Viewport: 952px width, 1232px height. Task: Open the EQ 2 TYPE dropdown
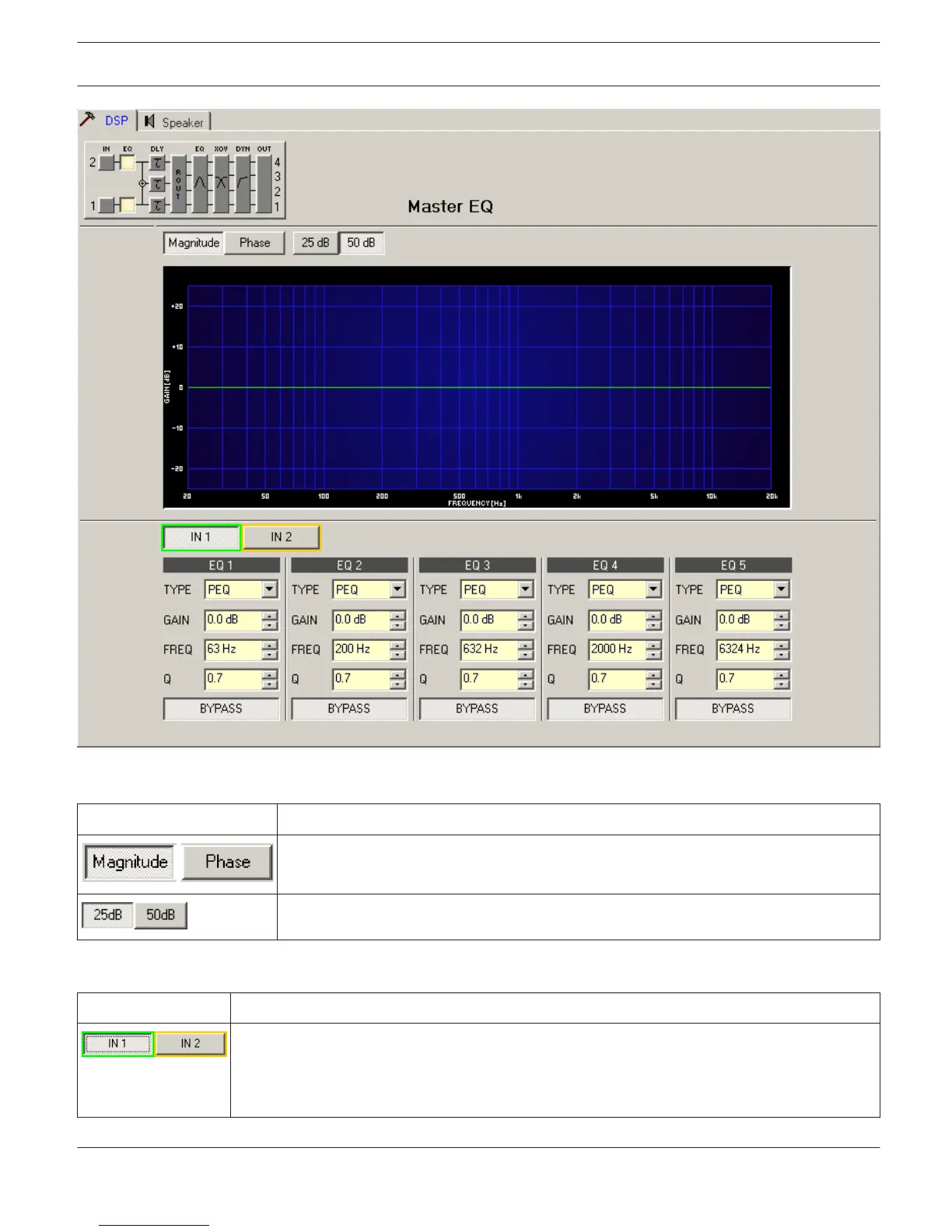point(397,590)
